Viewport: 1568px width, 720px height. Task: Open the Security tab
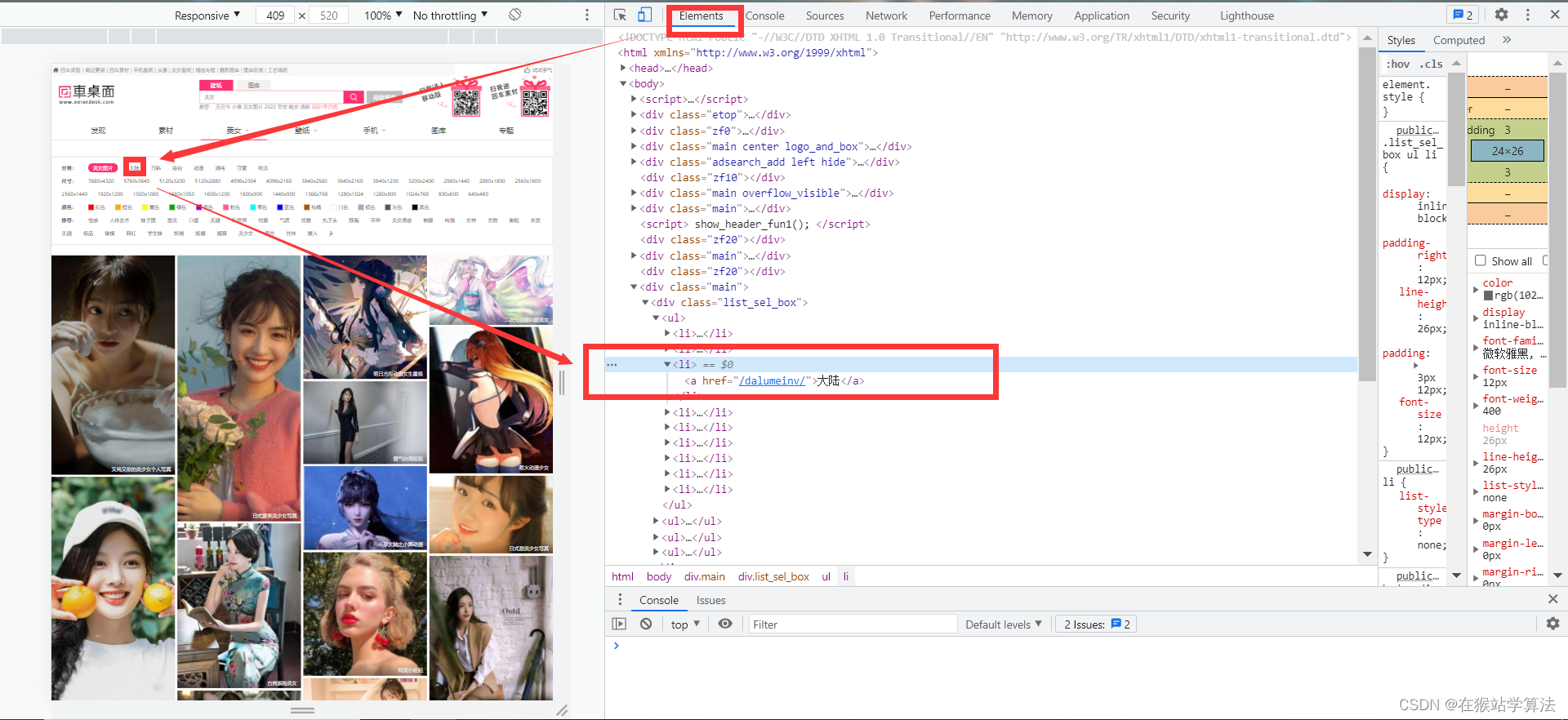[x=1170, y=16]
